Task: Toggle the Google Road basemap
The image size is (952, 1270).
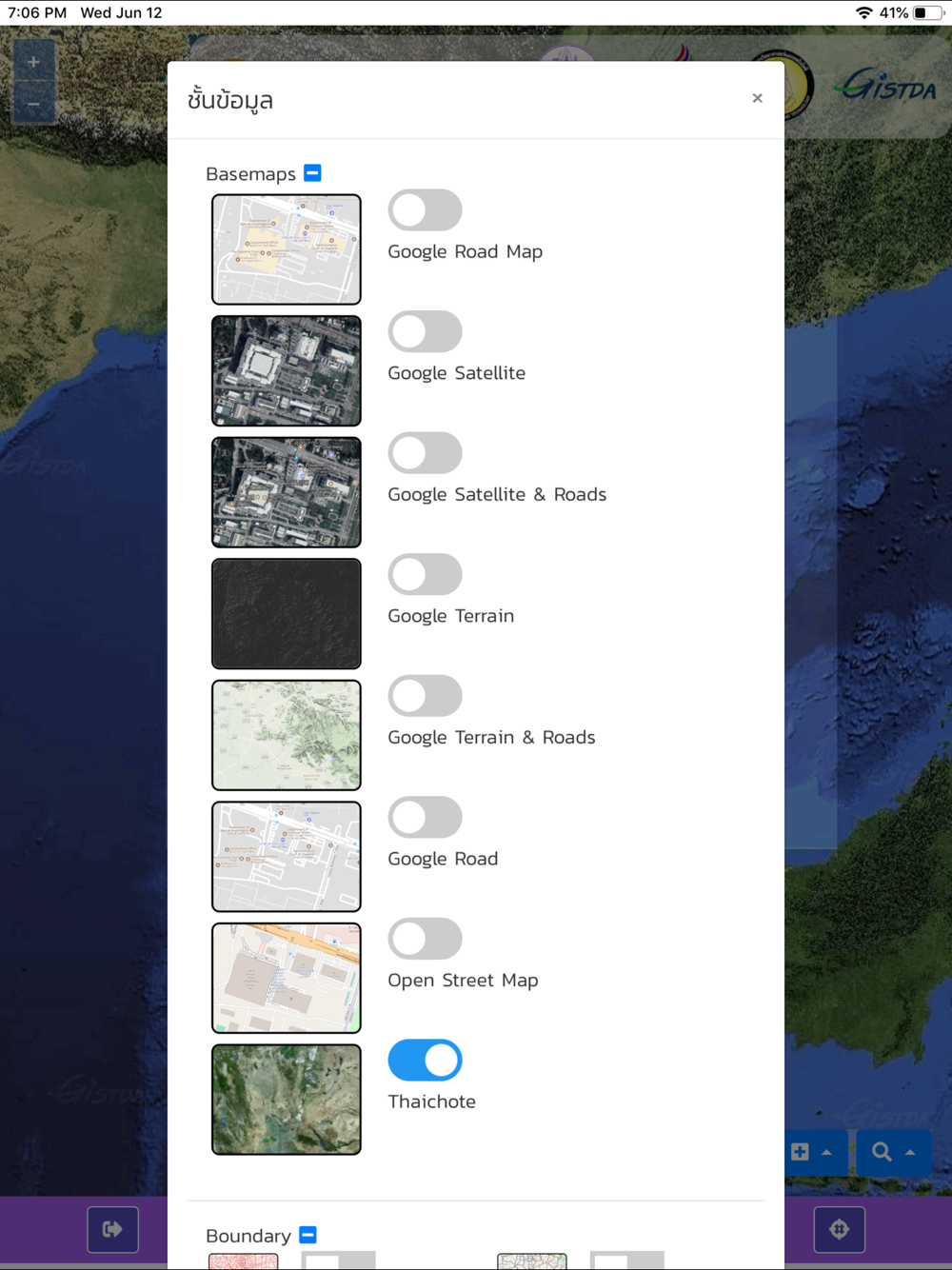Action: 425,817
